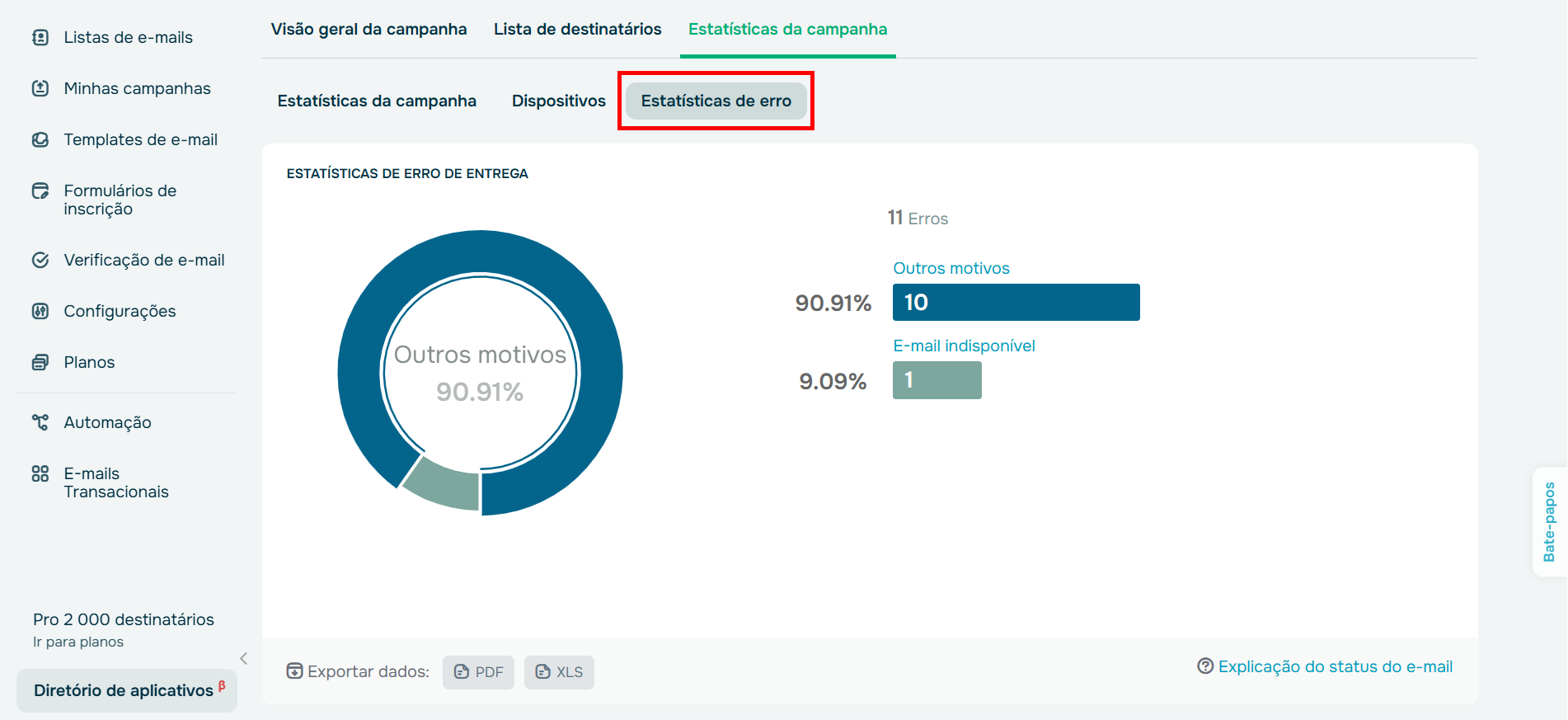Image resolution: width=1568 pixels, height=720 pixels.
Task: Switch to Visão geral da campanha tab
Action: 369,29
